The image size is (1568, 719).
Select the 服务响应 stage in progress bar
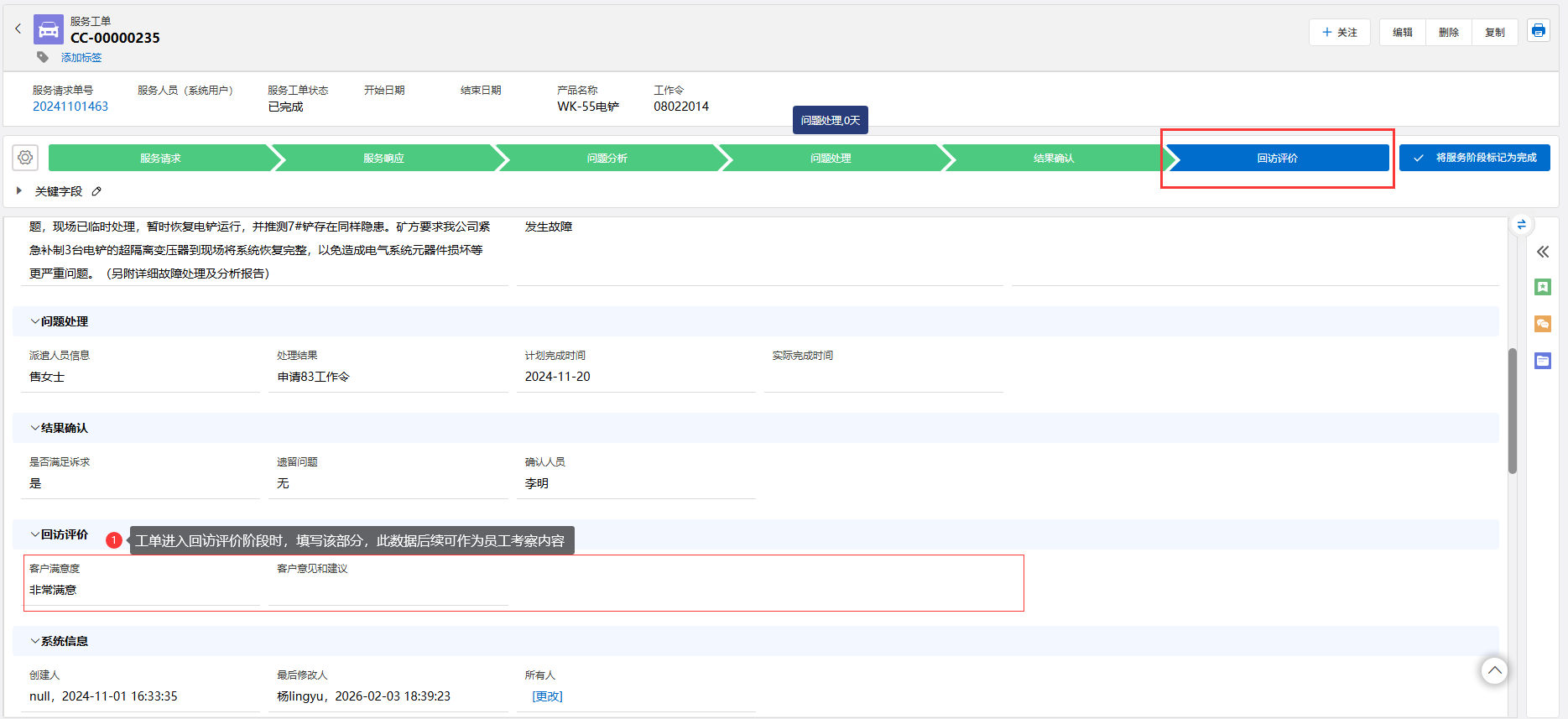pos(383,158)
